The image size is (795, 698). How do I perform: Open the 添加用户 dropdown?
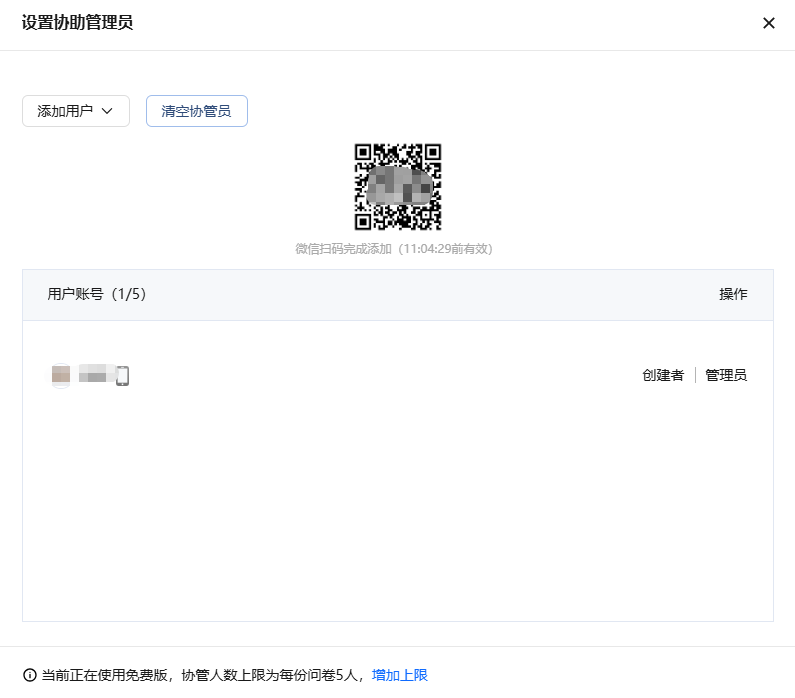[x=76, y=111]
